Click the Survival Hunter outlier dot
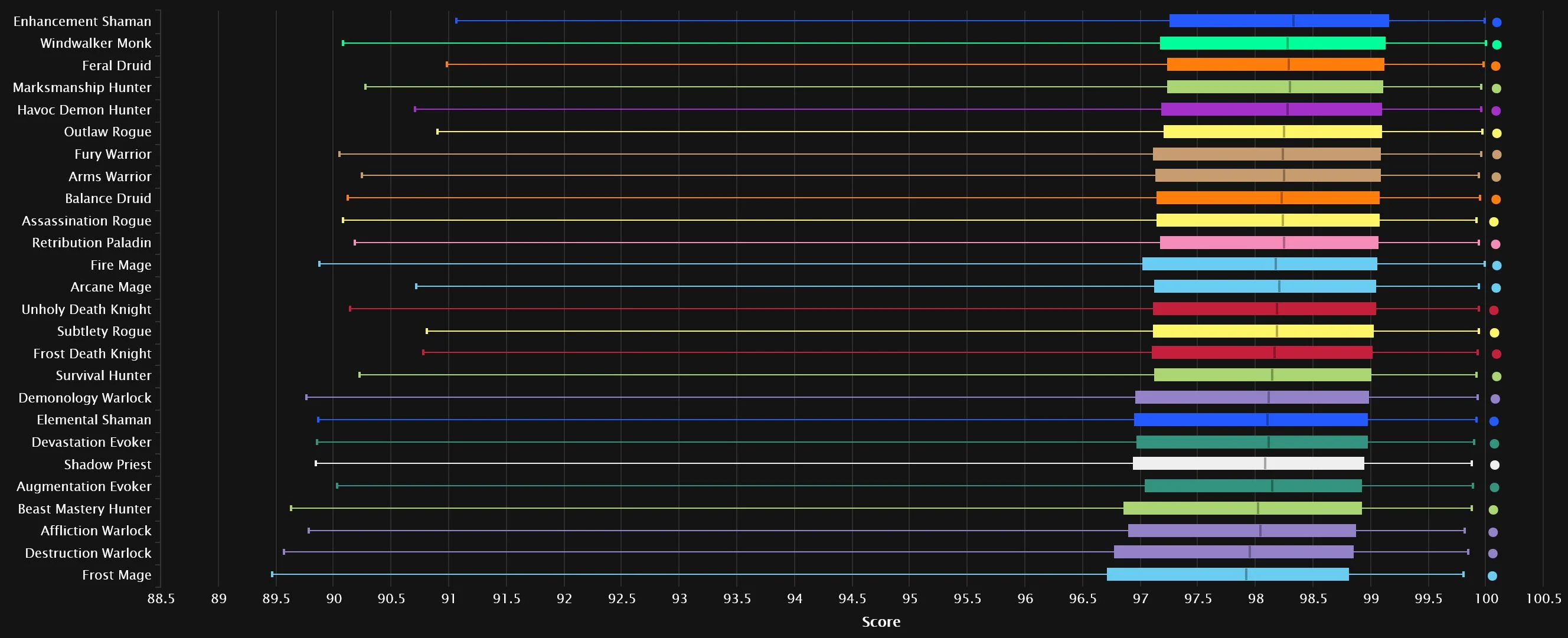 [1497, 377]
